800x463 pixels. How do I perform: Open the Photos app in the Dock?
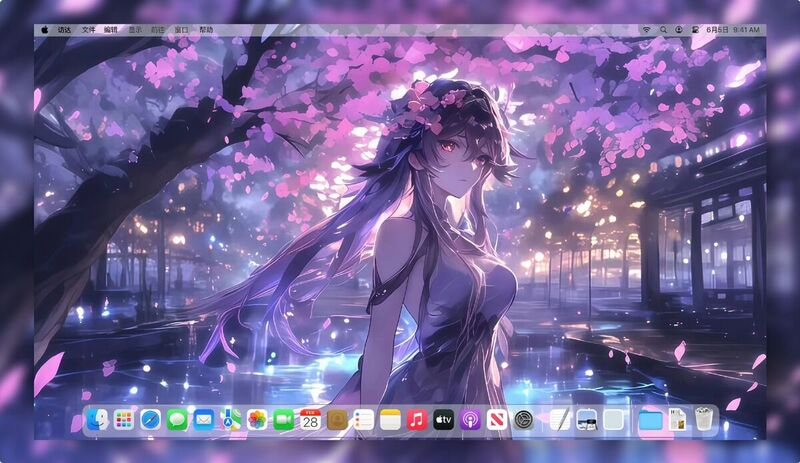pos(257,420)
